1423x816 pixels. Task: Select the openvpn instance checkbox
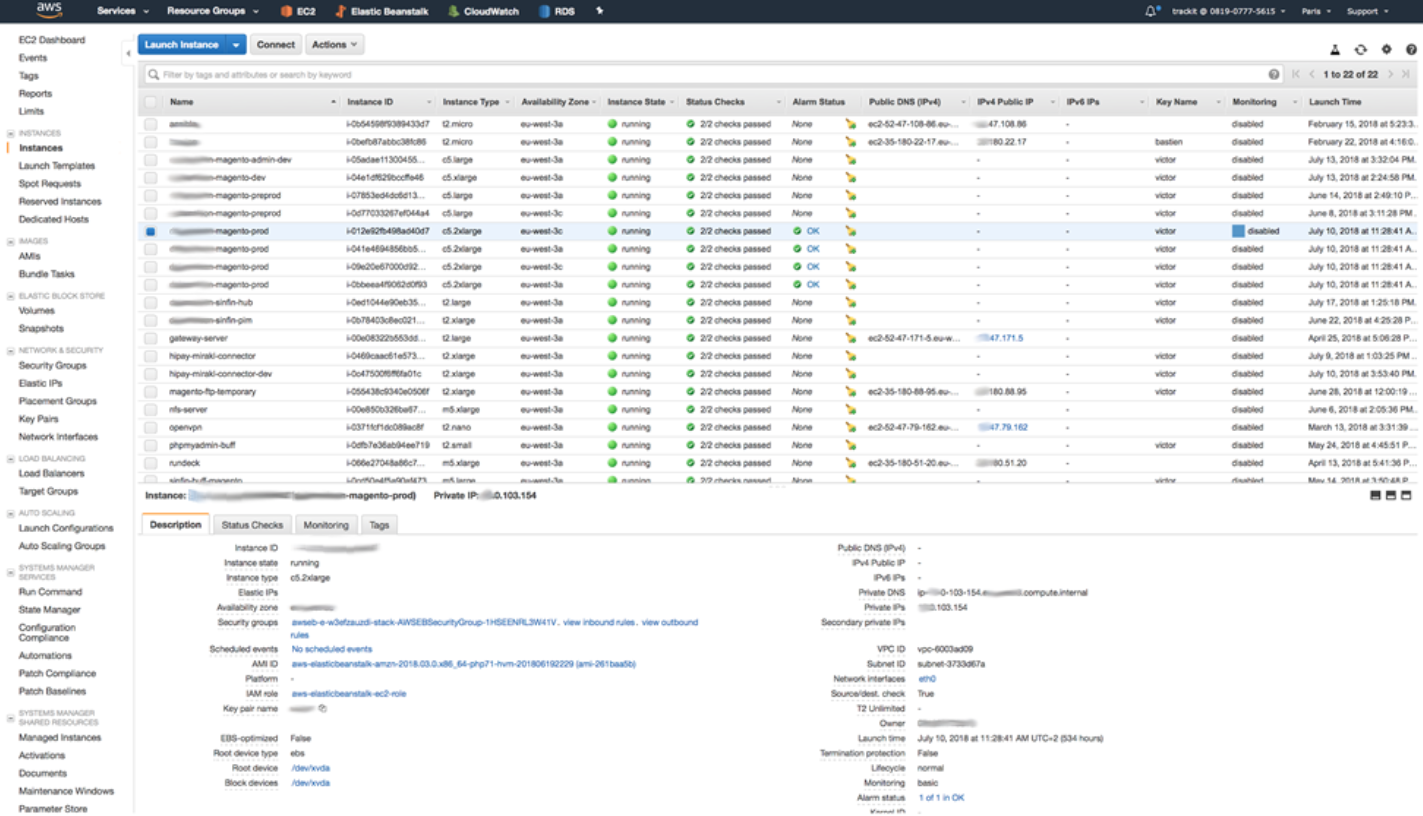[x=150, y=427]
